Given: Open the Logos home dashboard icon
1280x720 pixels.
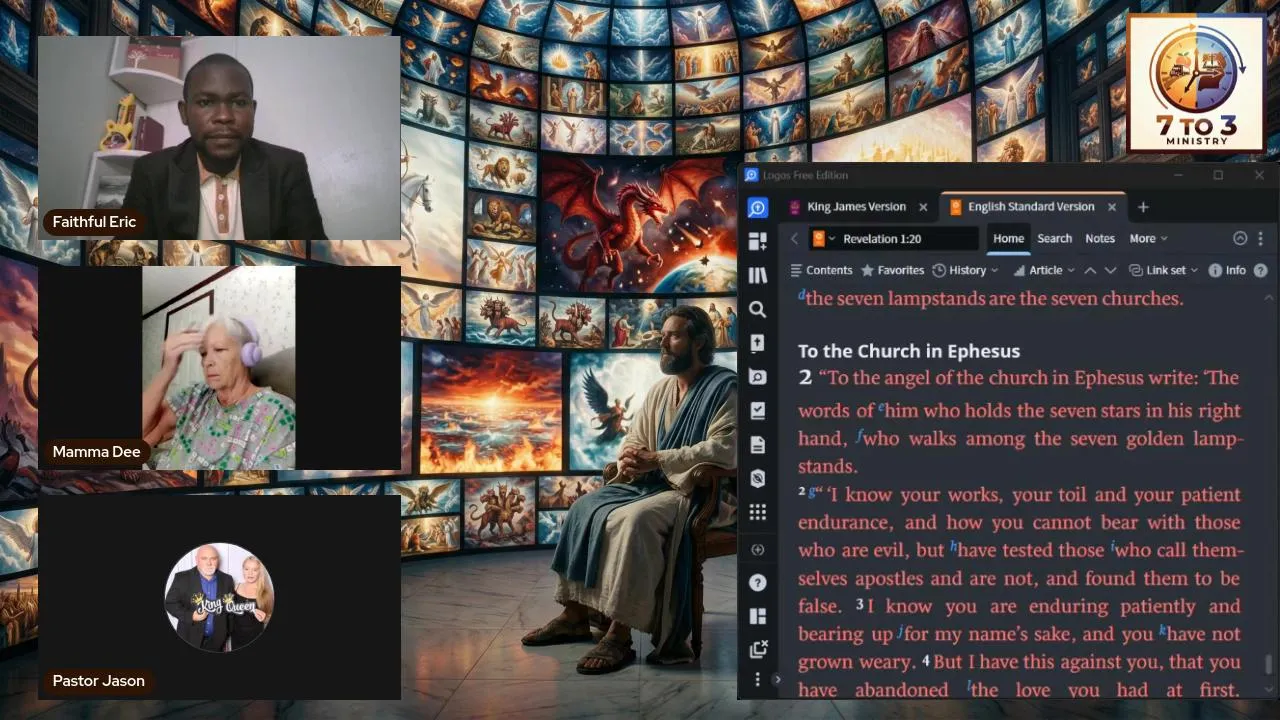Looking at the screenshot, I should (758, 207).
